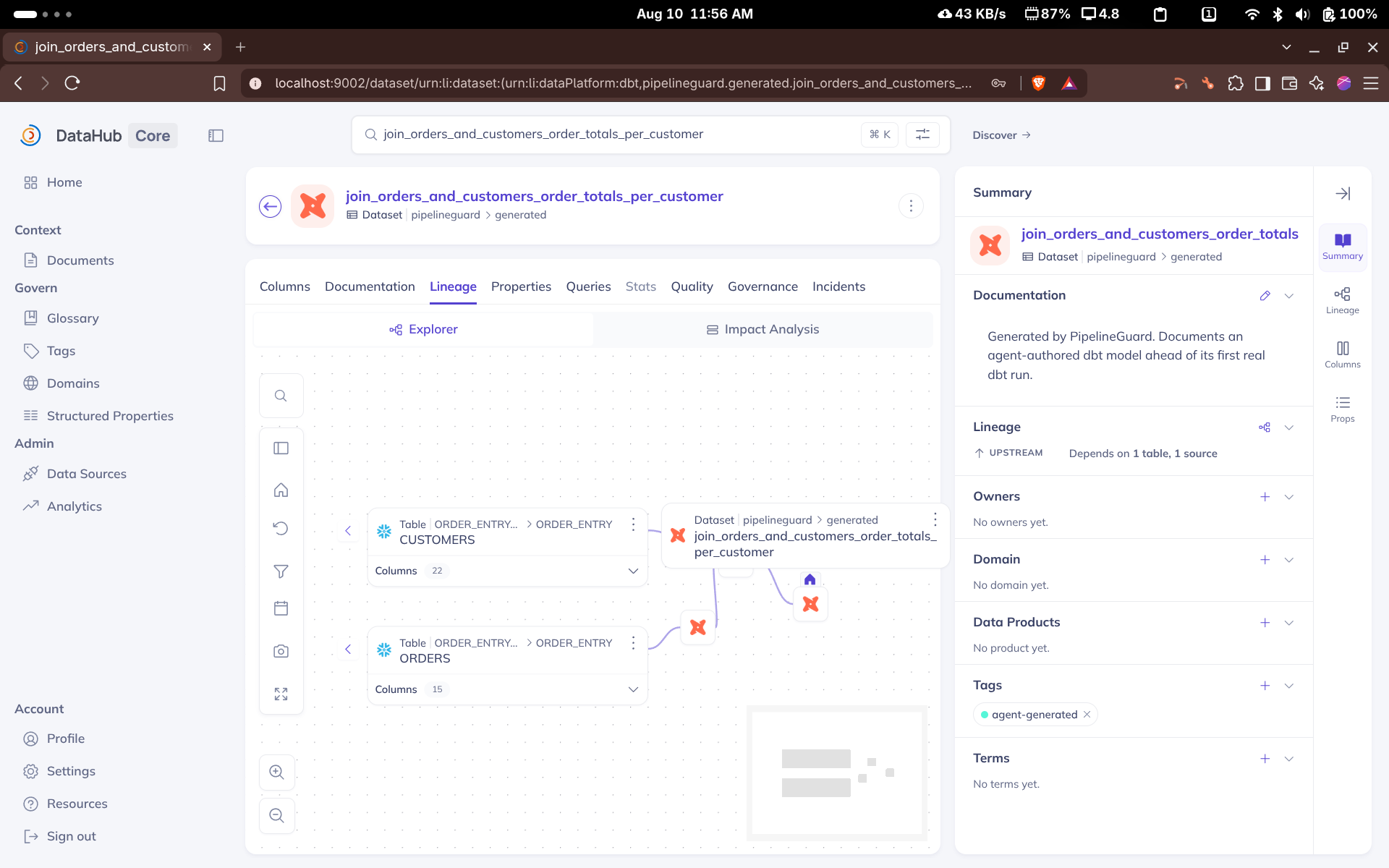Viewport: 1389px width, 868px height.
Task: Edit documentation with the pencil icon
Action: pos(1265,296)
